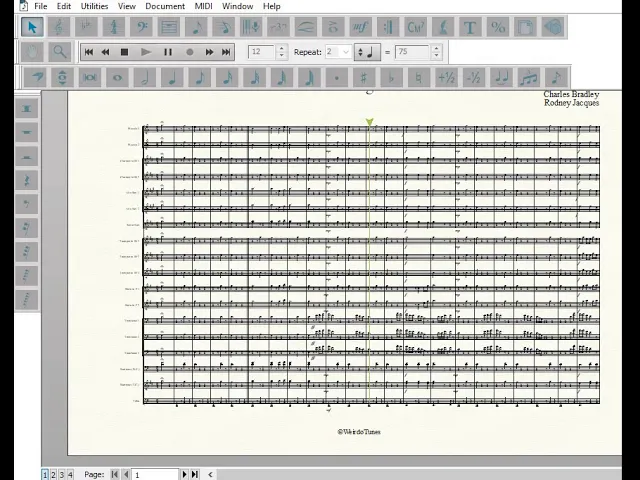
Task: Select the eighth rest in rests palette
Action: (x=27, y=204)
